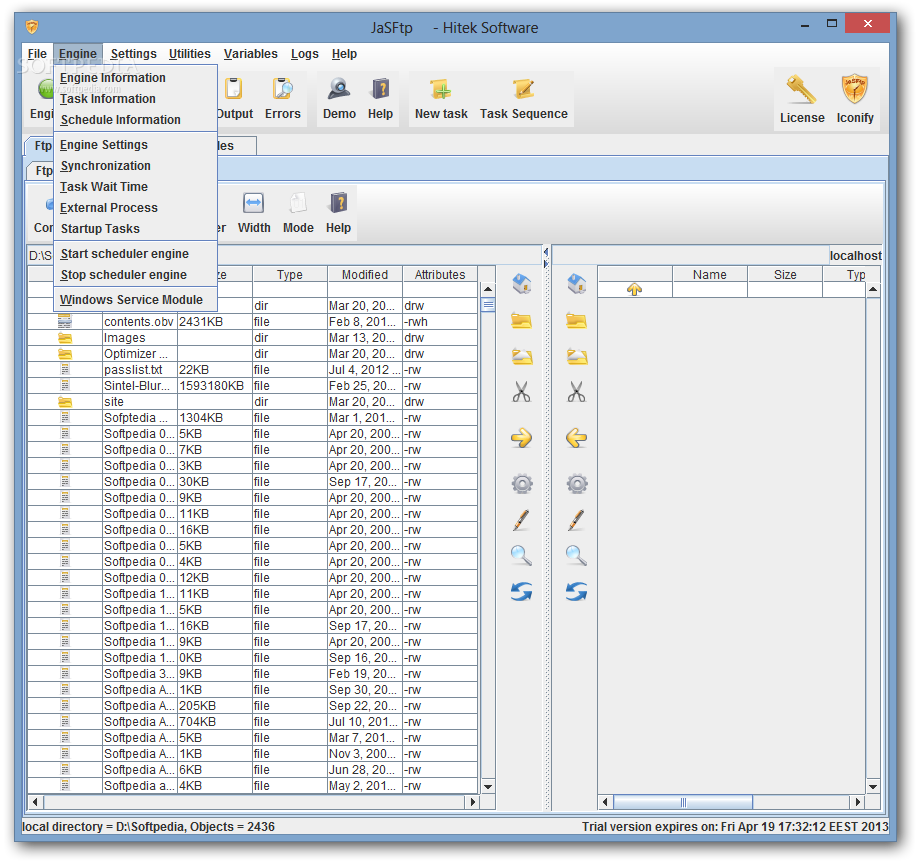The height and width of the screenshot is (862, 917).
Task: Click the remote-side pencil rename icon
Action: 576,520
